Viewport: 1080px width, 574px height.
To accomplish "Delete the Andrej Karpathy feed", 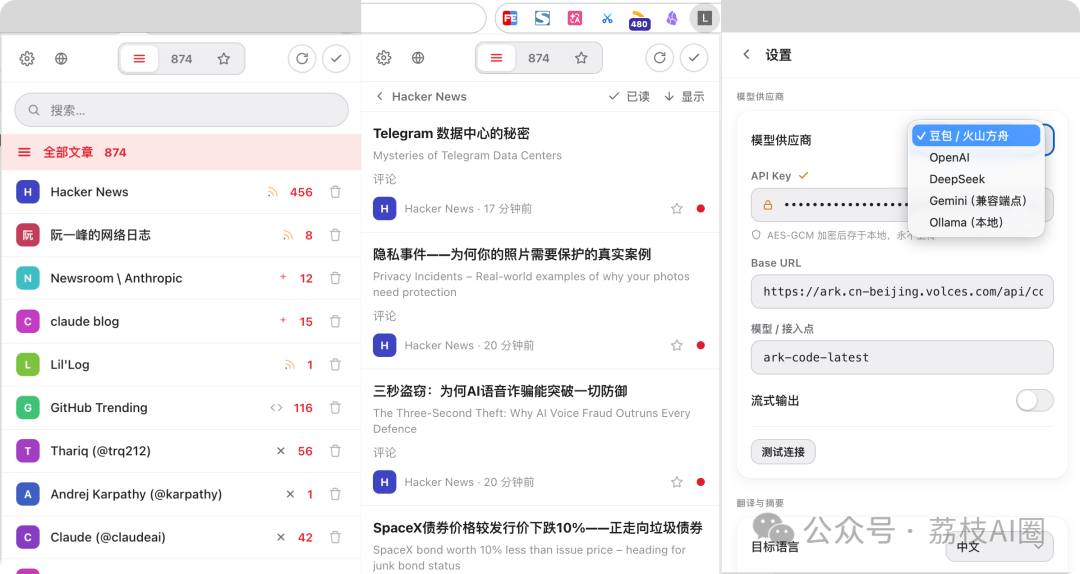I will click(x=335, y=494).
